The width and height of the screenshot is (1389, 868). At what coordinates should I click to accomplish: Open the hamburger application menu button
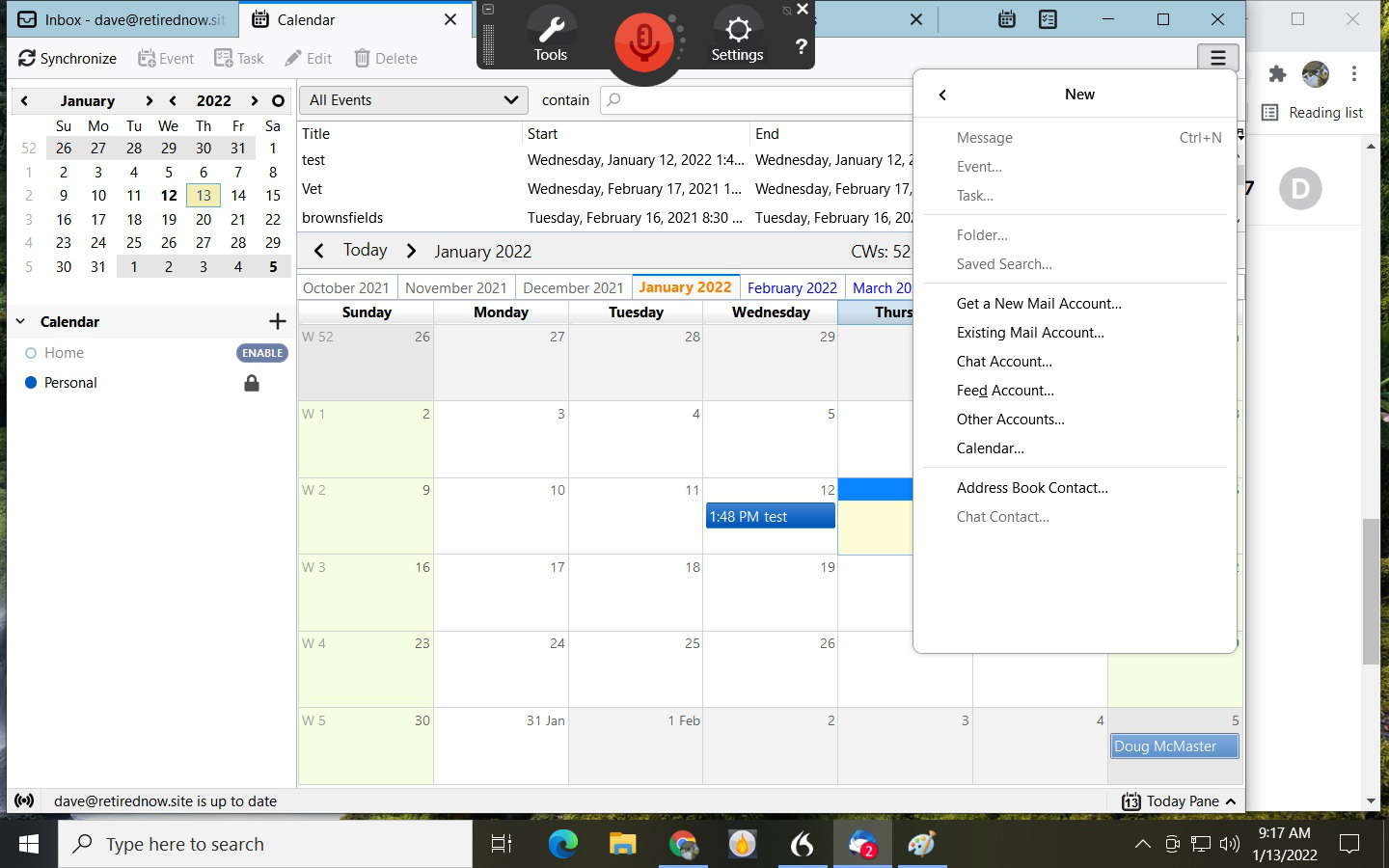pos(1217,58)
